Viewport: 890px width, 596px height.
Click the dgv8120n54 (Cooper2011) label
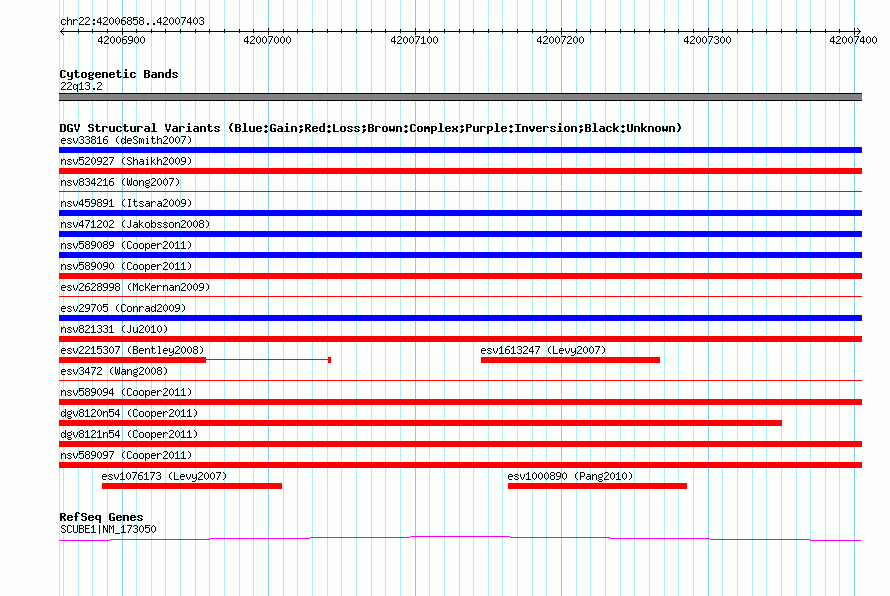129,413
